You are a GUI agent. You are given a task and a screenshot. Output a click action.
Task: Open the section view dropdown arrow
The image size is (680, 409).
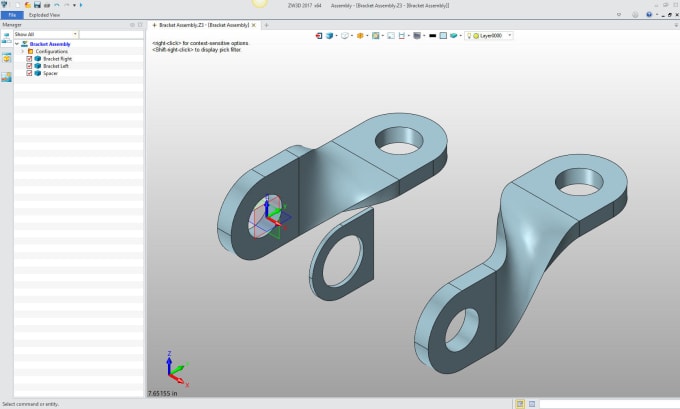[409, 36]
